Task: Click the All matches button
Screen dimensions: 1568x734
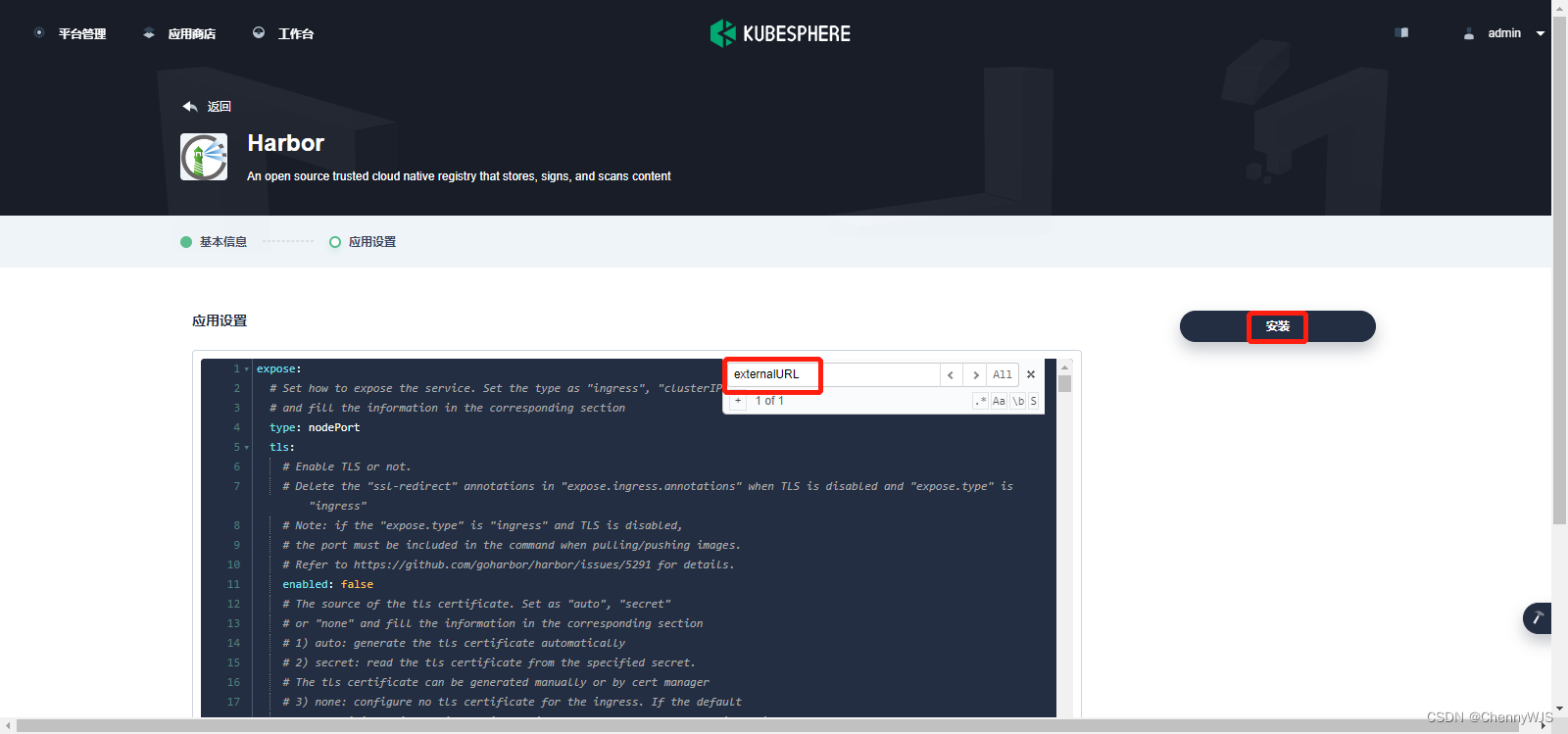Action: pyautogui.click(x=1003, y=374)
